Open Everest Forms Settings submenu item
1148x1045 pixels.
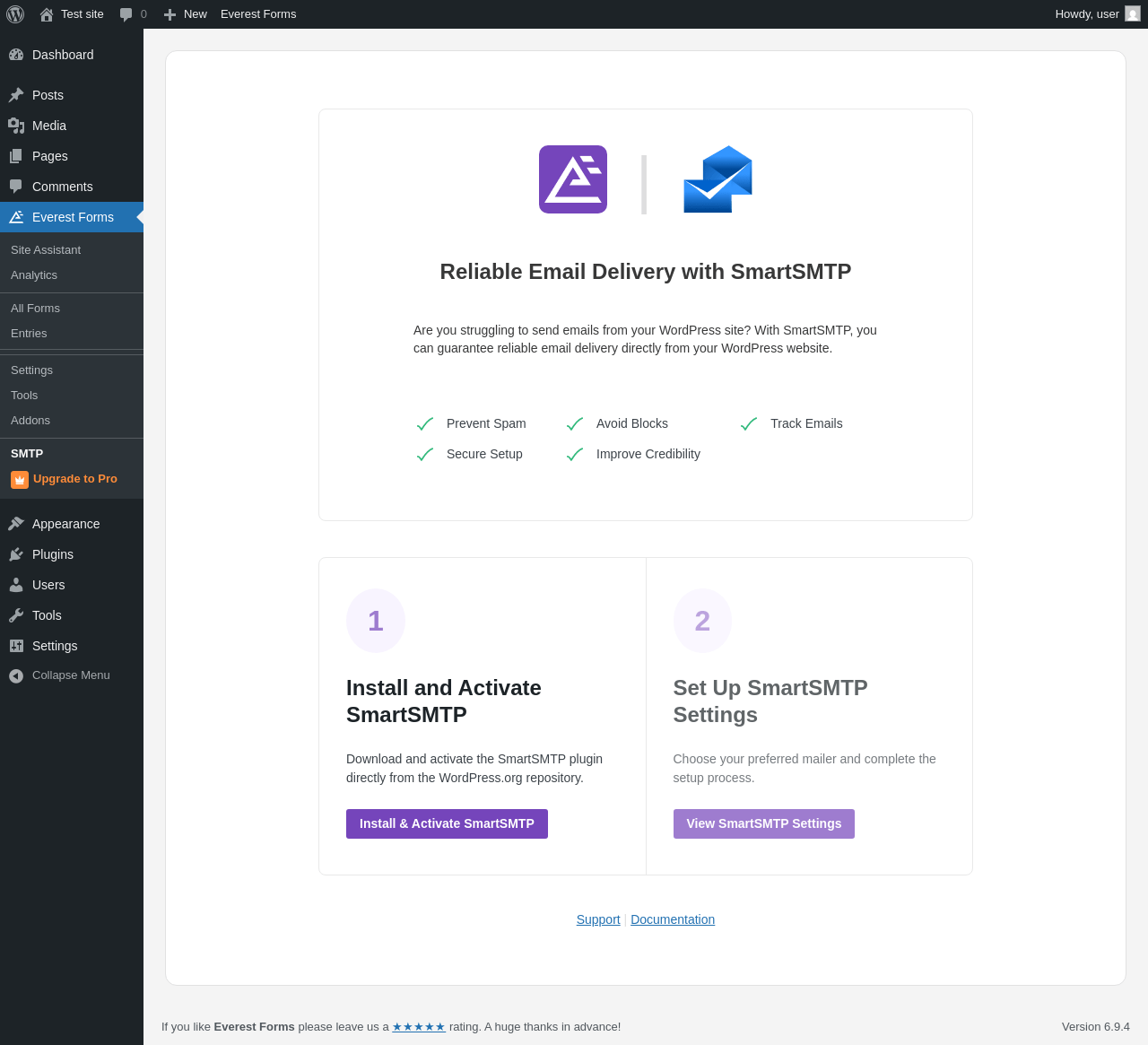[31, 370]
